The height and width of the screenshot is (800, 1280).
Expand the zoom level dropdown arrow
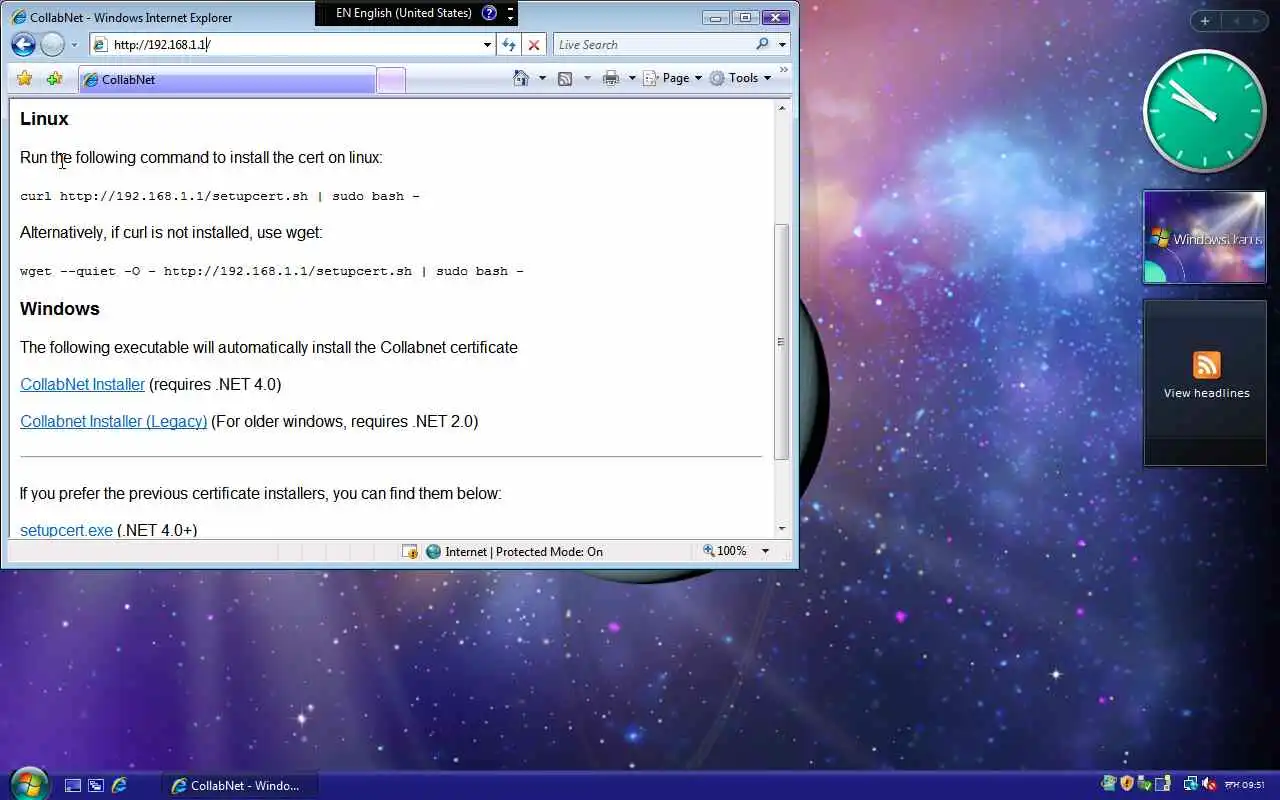click(765, 551)
